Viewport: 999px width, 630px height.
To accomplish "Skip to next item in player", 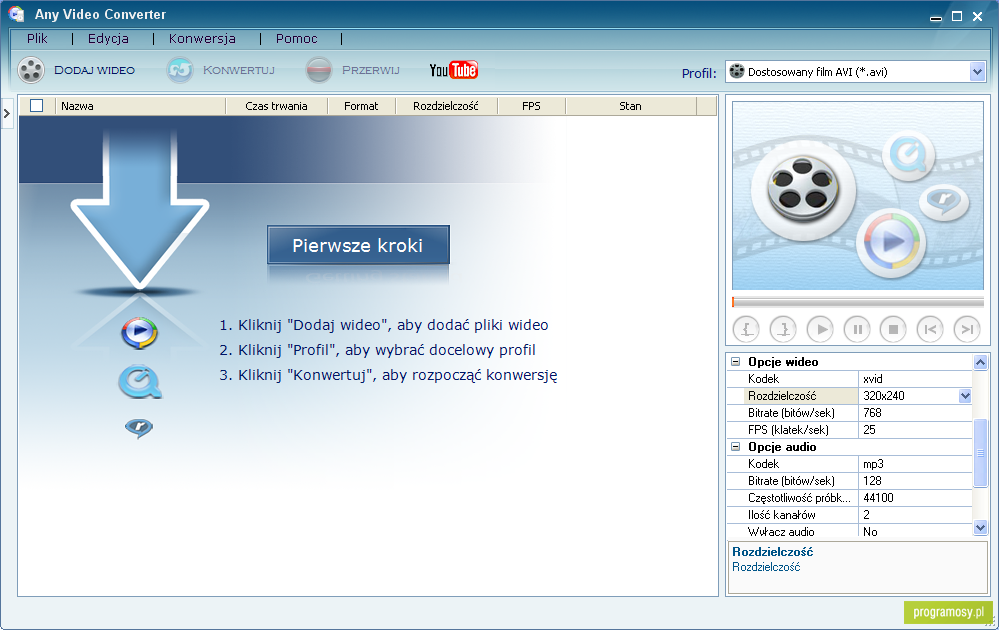I will (x=967, y=329).
